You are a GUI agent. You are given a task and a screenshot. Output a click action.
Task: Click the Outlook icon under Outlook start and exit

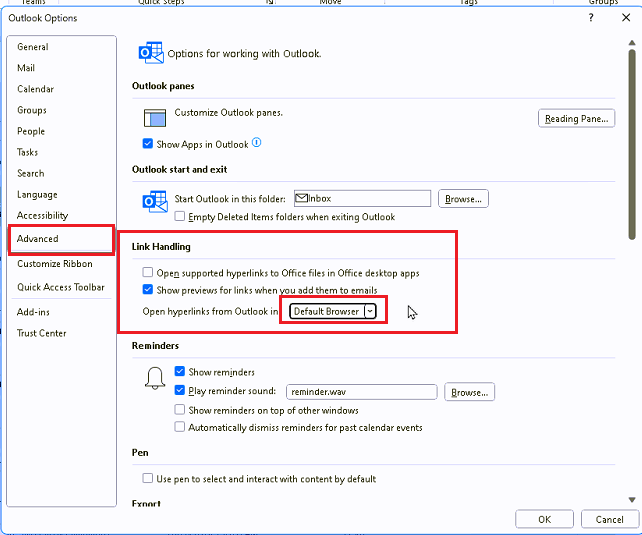pyautogui.click(x=154, y=200)
